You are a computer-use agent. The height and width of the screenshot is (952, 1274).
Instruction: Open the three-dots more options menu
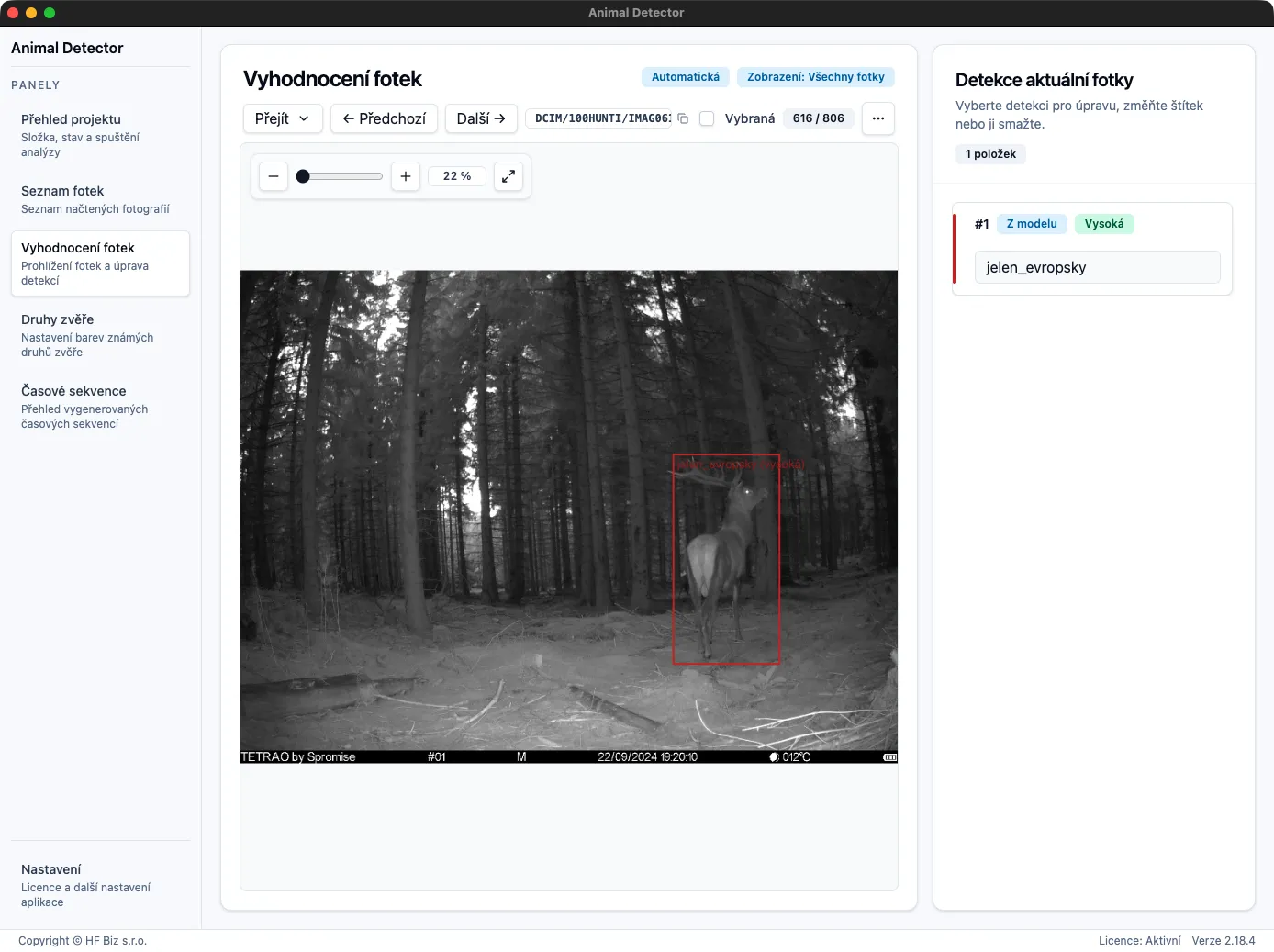[x=878, y=118]
